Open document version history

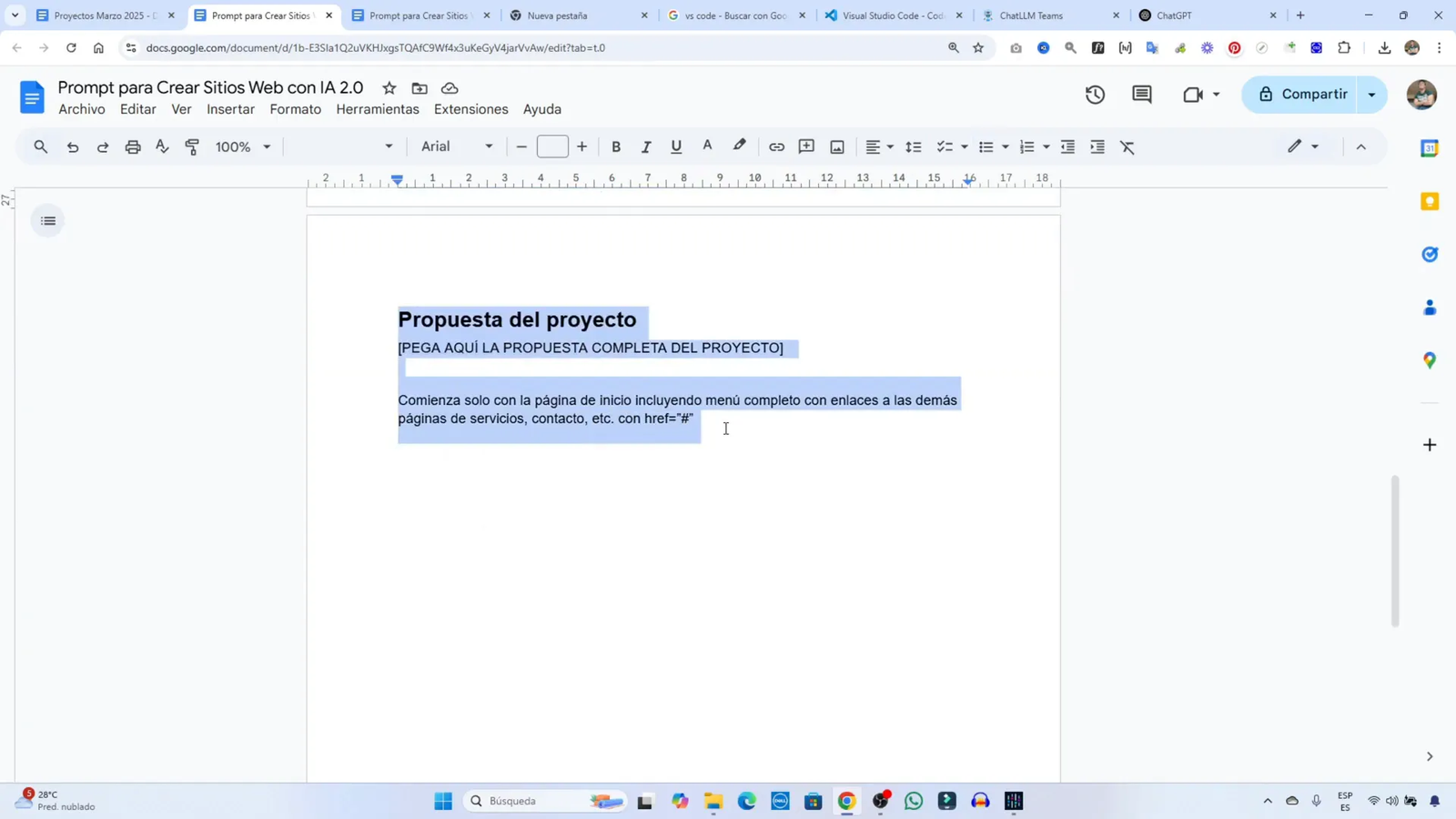tap(1093, 94)
